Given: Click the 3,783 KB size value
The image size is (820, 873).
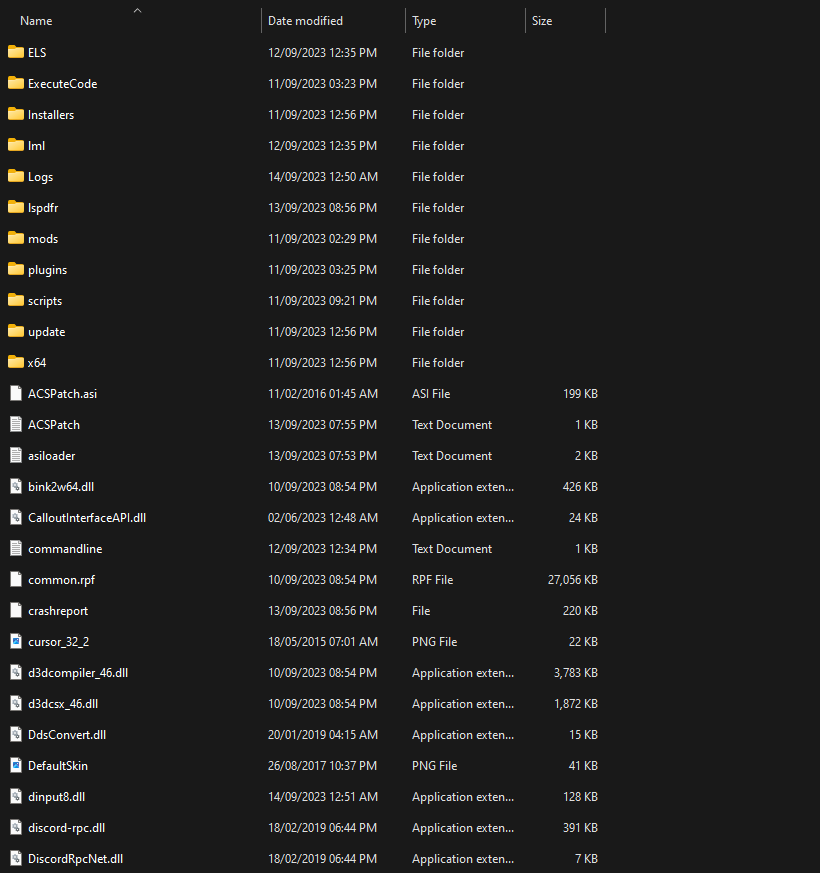Looking at the screenshot, I should tap(576, 673).
